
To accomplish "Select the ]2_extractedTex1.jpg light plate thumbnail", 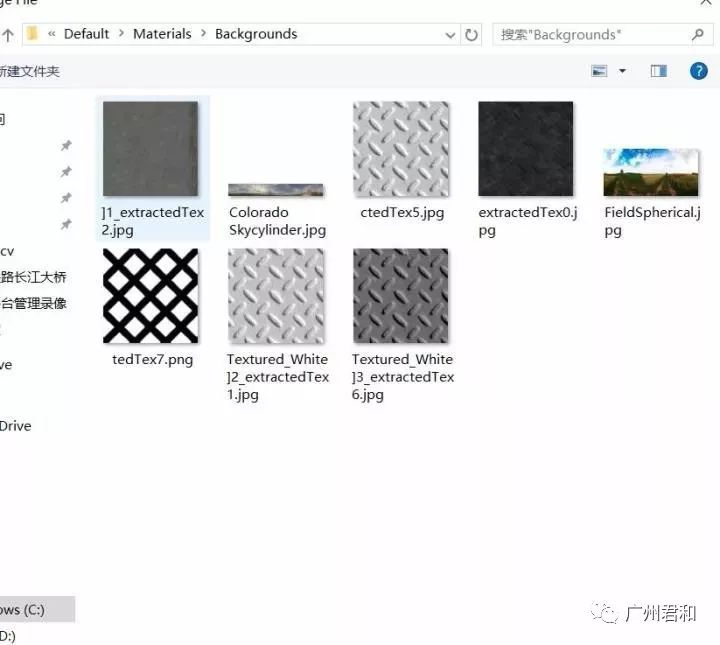I will pyautogui.click(x=276, y=296).
